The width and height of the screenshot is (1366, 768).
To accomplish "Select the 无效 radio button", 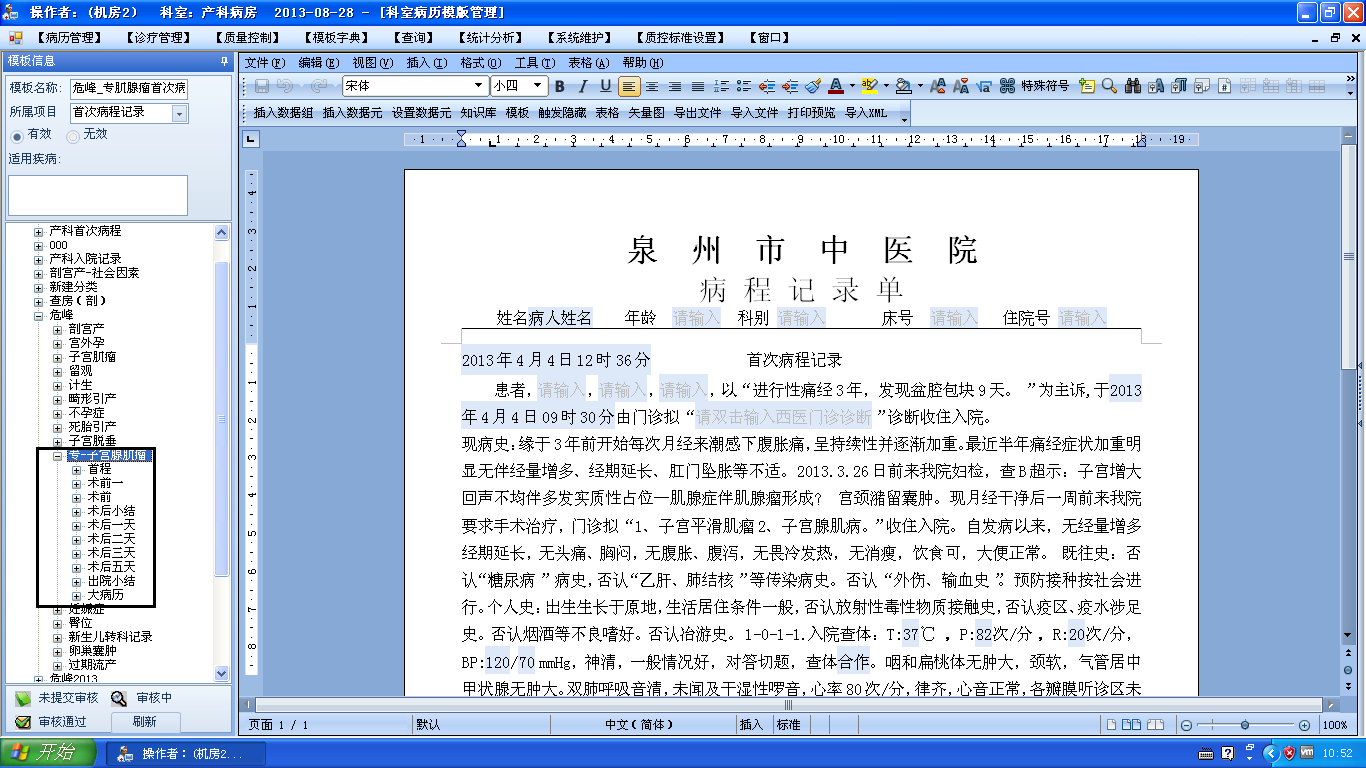I will 73,135.
